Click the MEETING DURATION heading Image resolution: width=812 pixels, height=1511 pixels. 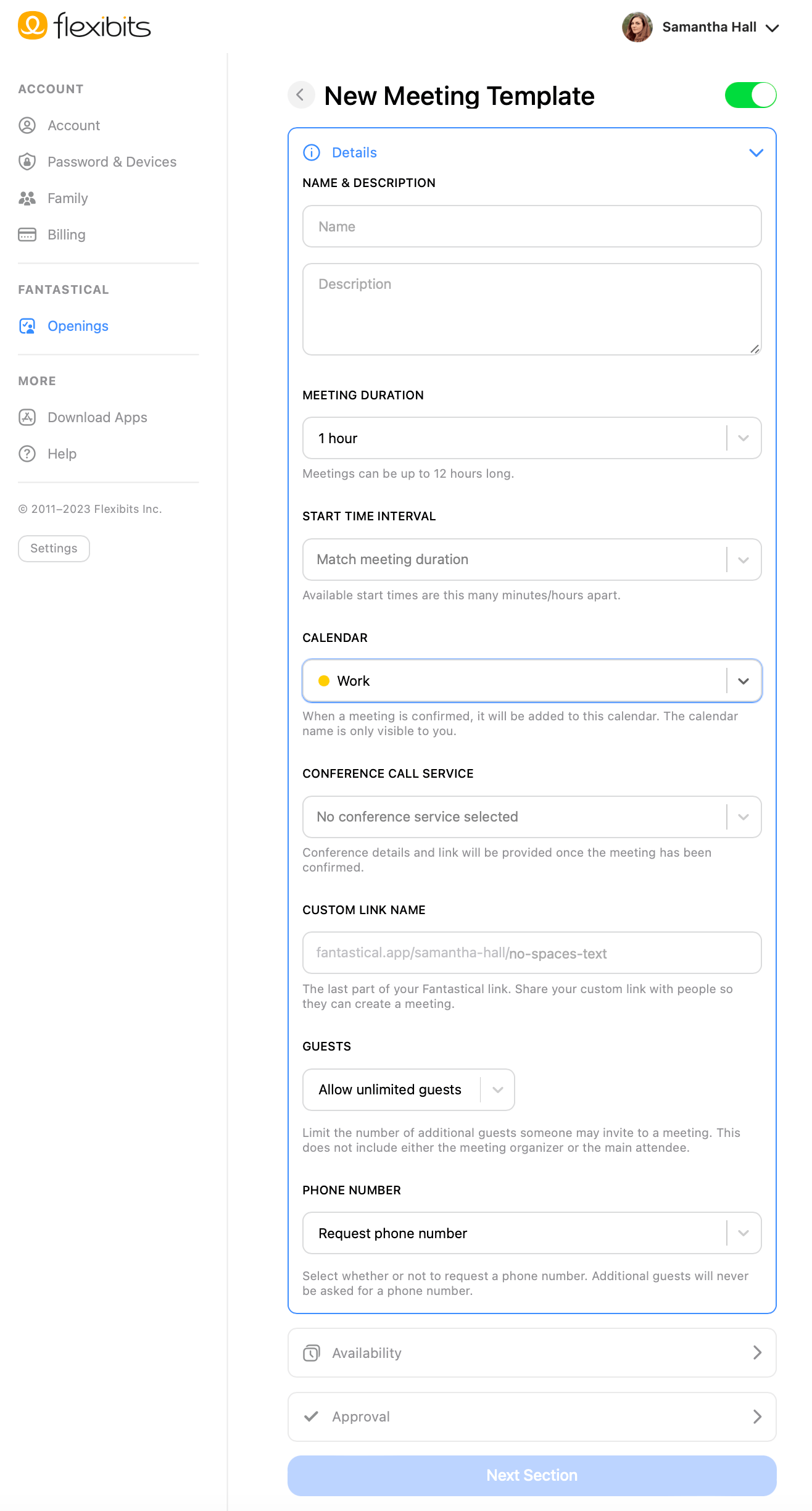click(363, 395)
